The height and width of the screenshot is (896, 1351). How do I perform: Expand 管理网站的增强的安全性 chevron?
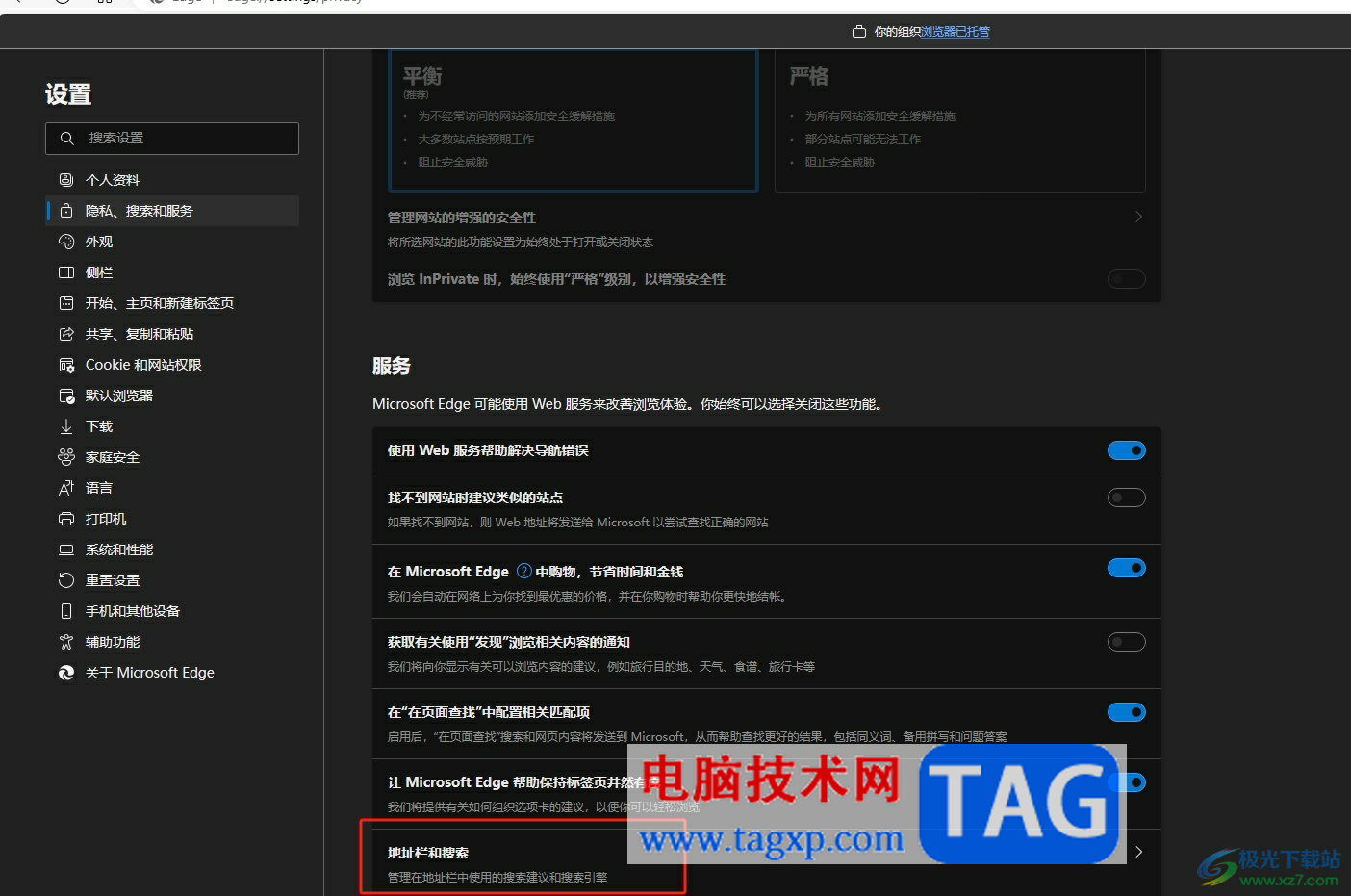tap(1138, 217)
